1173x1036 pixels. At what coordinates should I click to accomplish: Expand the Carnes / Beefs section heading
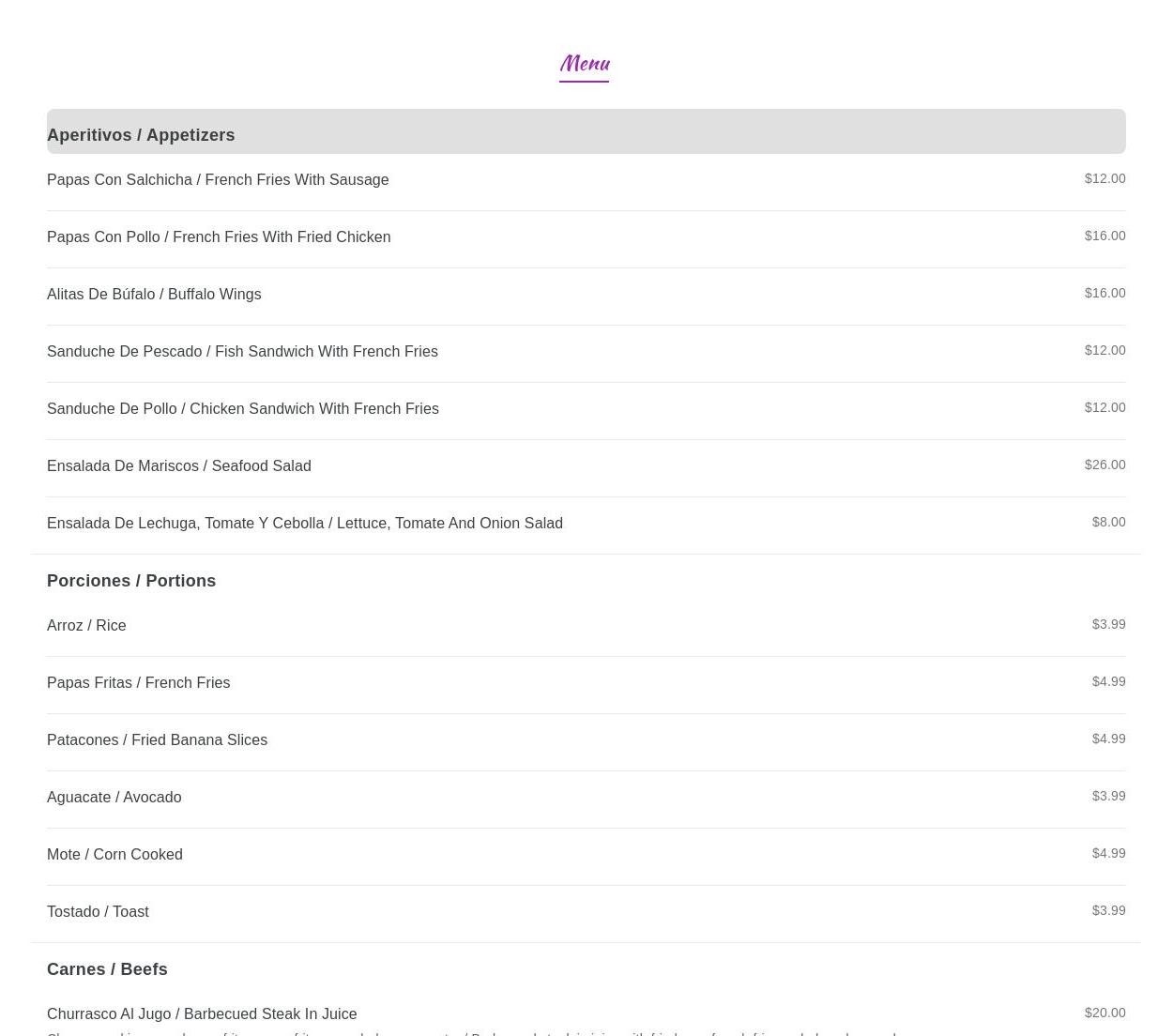(x=107, y=969)
